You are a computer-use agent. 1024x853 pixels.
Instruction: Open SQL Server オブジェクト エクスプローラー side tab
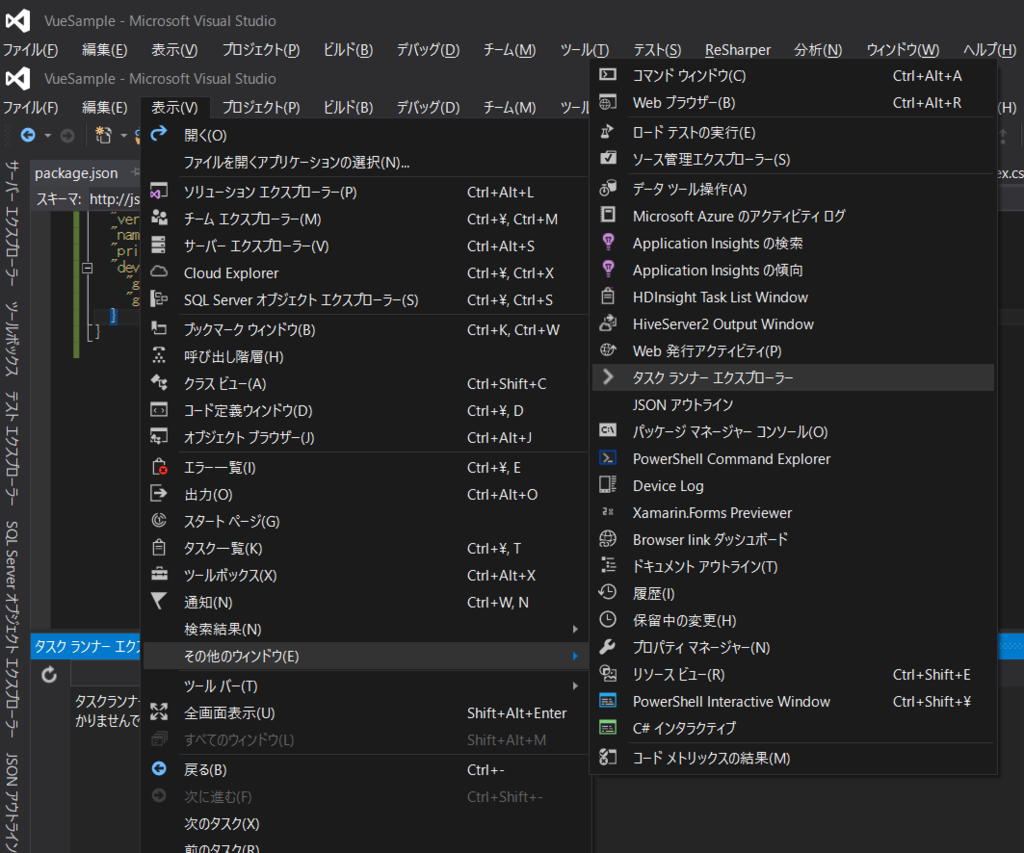12,630
